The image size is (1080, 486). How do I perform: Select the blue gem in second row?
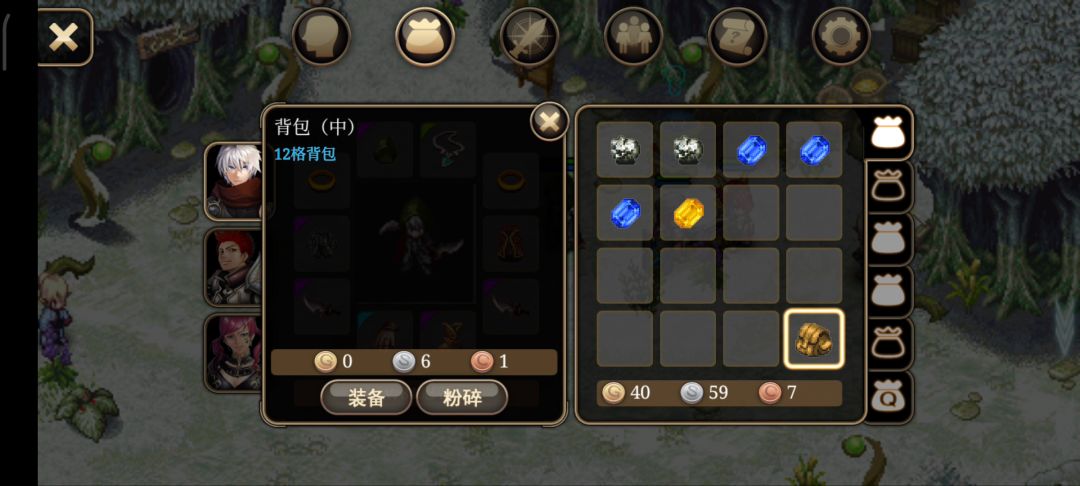(x=625, y=213)
